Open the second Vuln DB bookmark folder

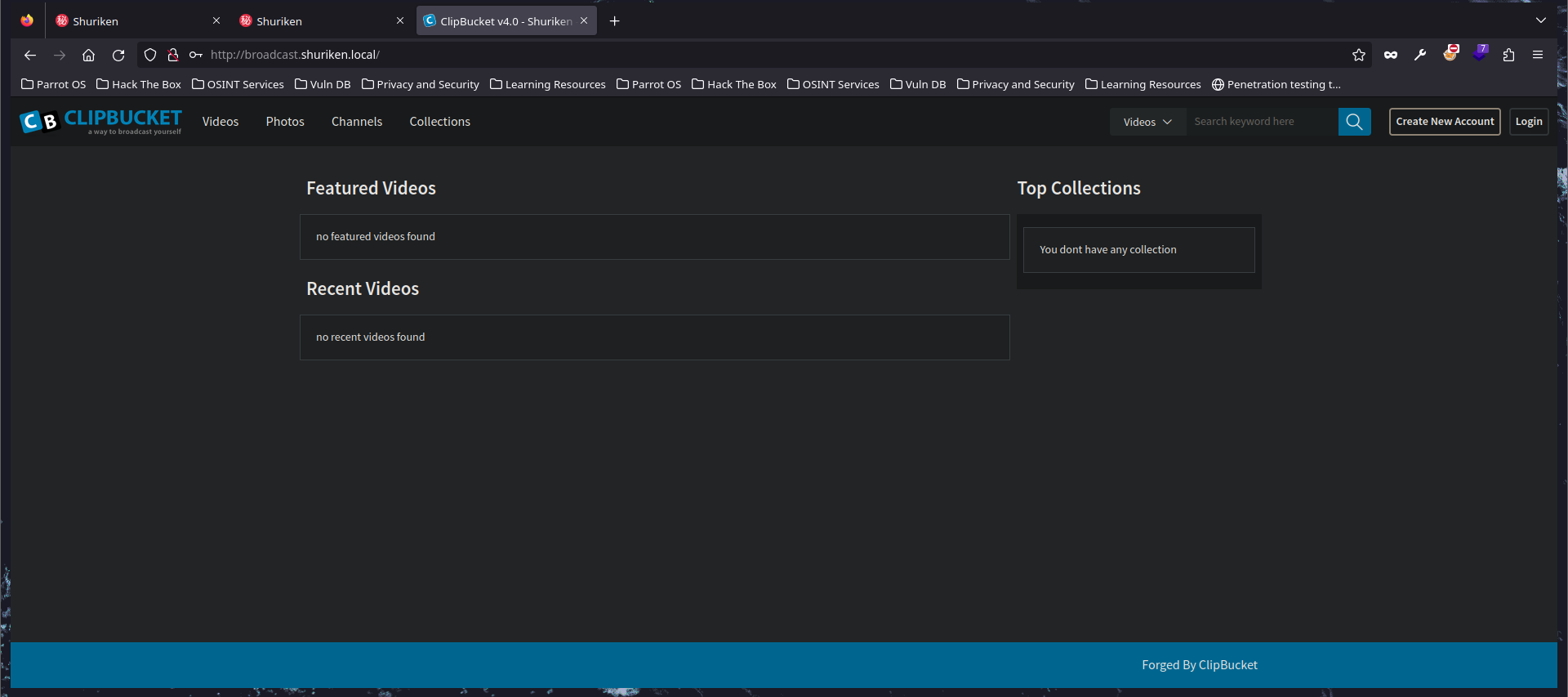918,84
